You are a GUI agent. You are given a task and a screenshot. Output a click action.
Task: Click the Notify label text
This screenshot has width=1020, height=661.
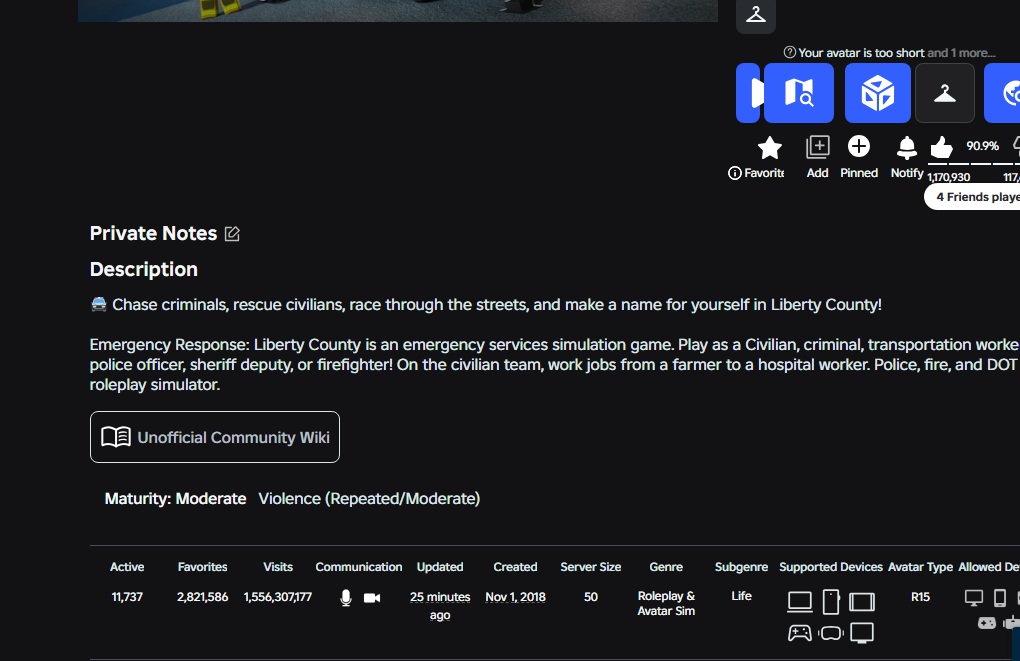[x=907, y=173]
